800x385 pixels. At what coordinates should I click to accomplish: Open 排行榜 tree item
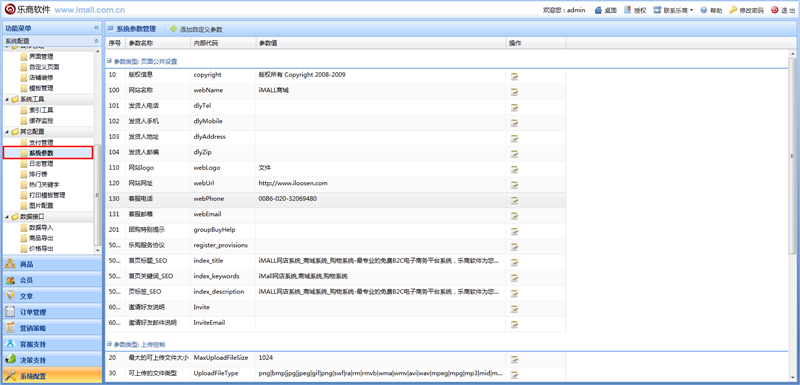(x=38, y=174)
